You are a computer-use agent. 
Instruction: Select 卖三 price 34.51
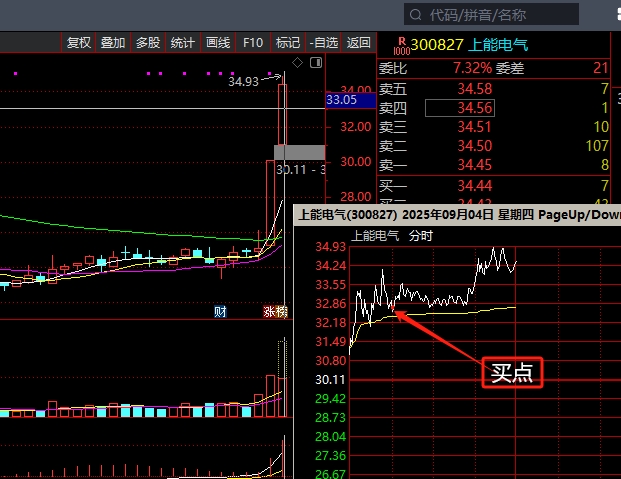point(474,127)
